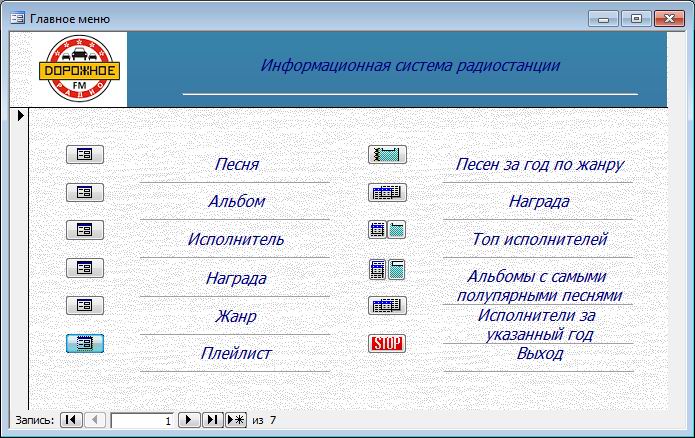
Task: Open report icon for Песен за год по жанру
Action: pyautogui.click(x=387, y=154)
